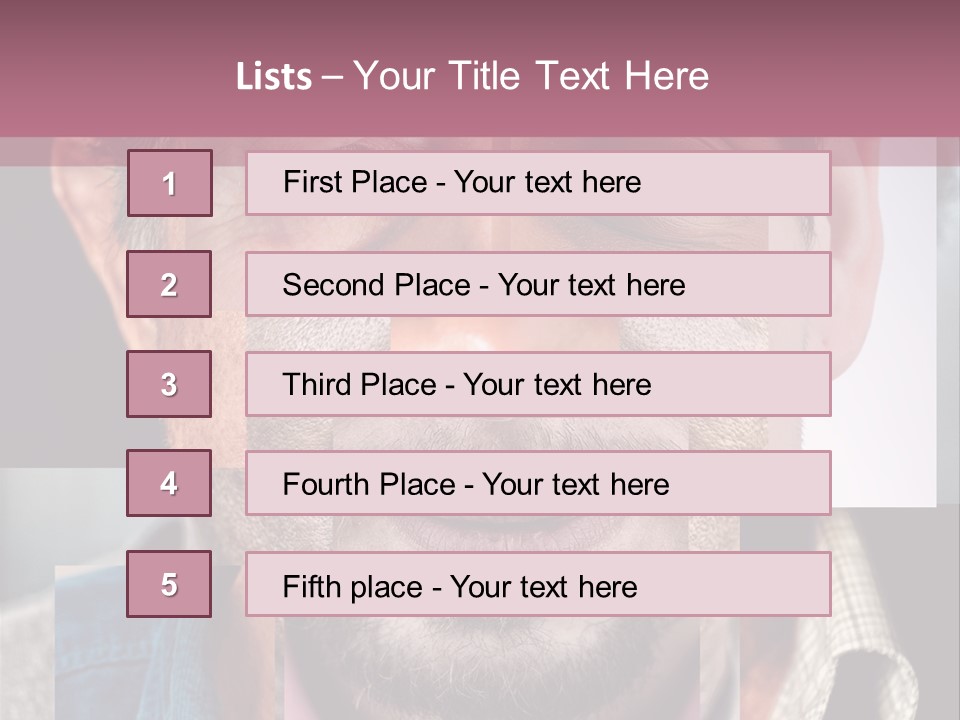This screenshot has height=720, width=960.
Task: Click the number 5 list marker
Action: [x=169, y=584]
